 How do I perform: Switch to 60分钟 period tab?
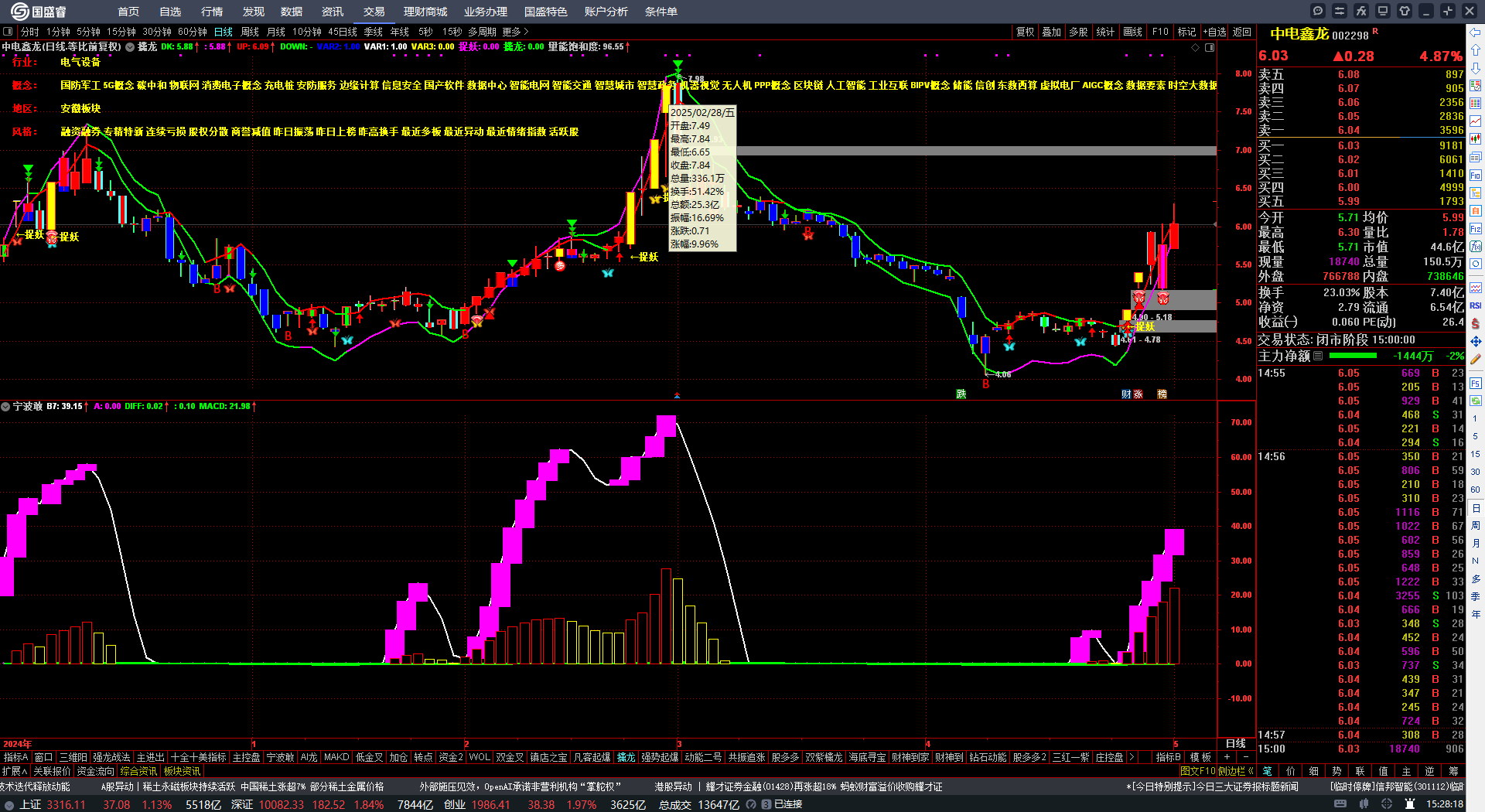click(193, 32)
